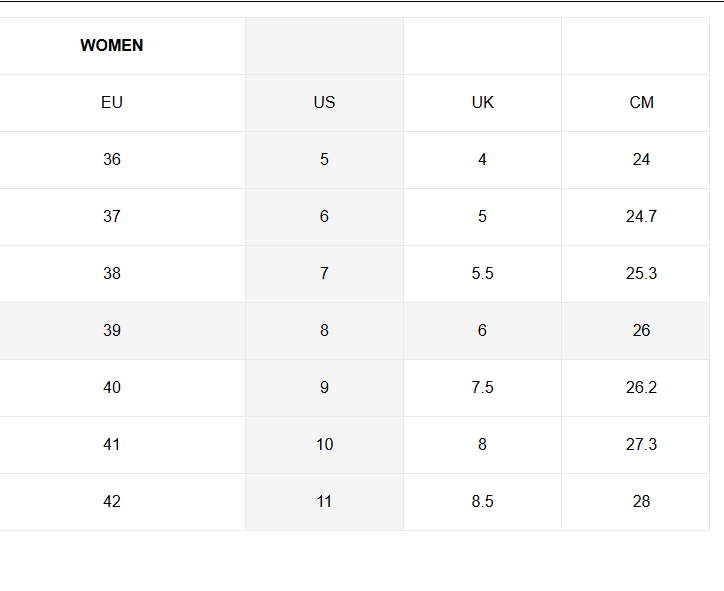Select EU size 36 cell
The height and width of the screenshot is (591, 724).
click(112, 159)
